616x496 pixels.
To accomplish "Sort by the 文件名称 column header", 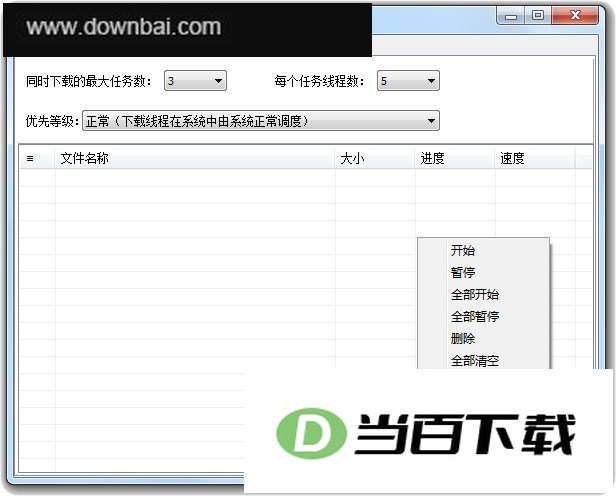I will (195, 158).
